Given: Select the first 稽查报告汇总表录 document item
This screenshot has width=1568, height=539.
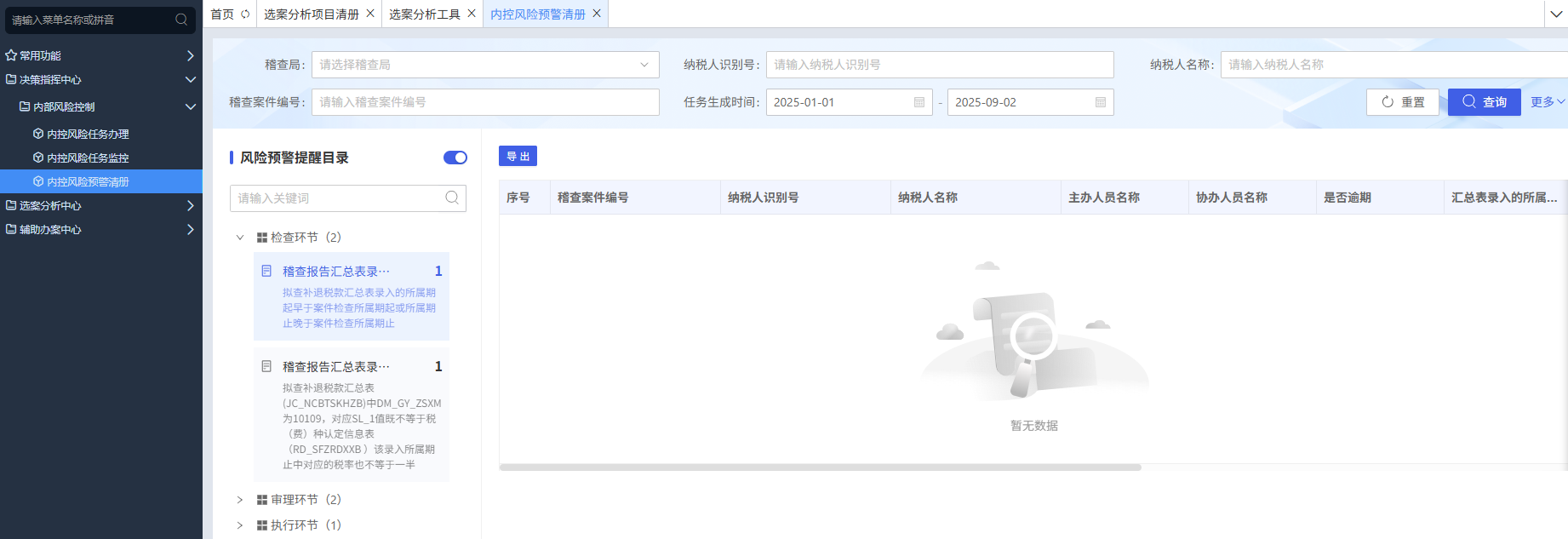Looking at the screenshot, I should click(x=351, y=295).
